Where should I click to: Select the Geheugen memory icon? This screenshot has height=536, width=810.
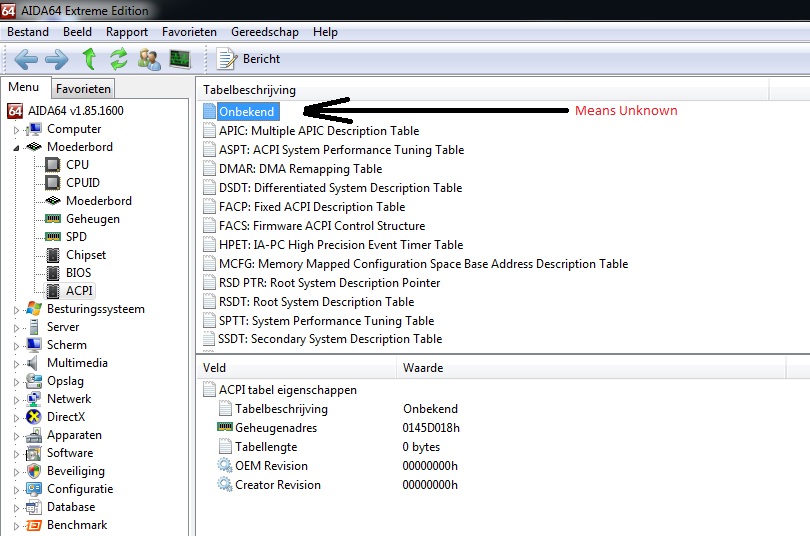point(53,219)
